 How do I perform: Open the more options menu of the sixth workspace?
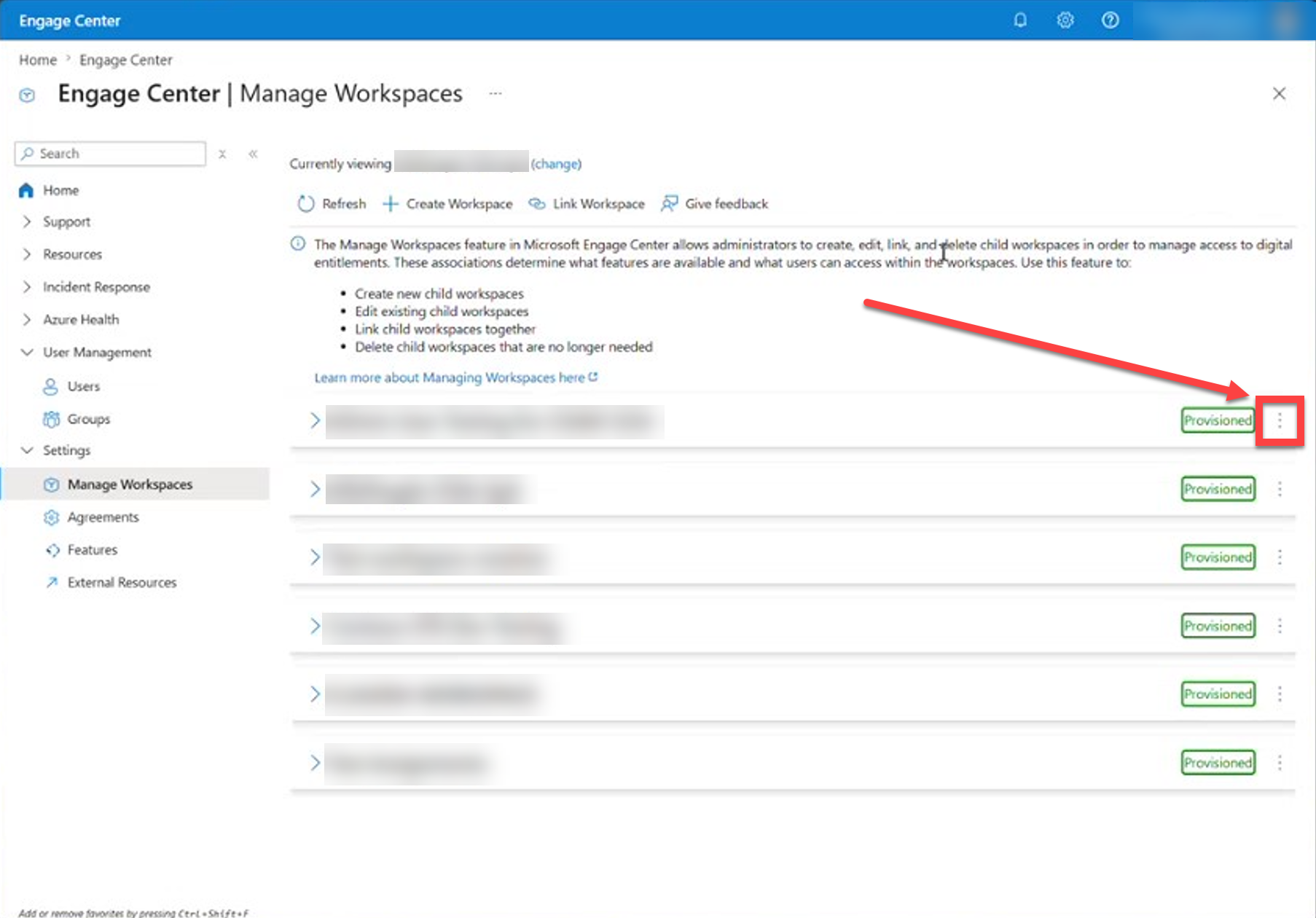click(x=1280, y=763)
